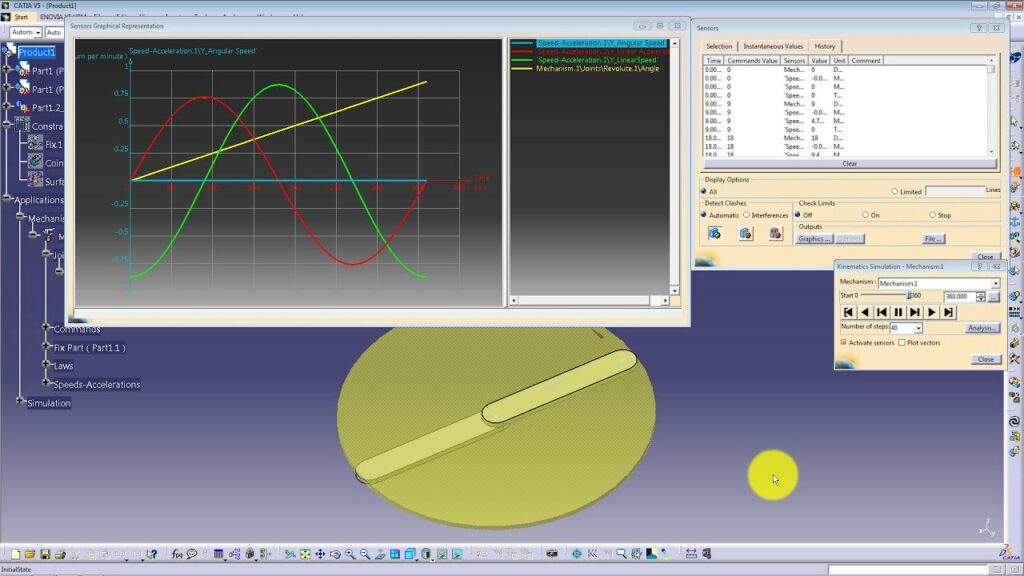
Task: Select the Zoom In tool icon
Action: tap(351, 551)
